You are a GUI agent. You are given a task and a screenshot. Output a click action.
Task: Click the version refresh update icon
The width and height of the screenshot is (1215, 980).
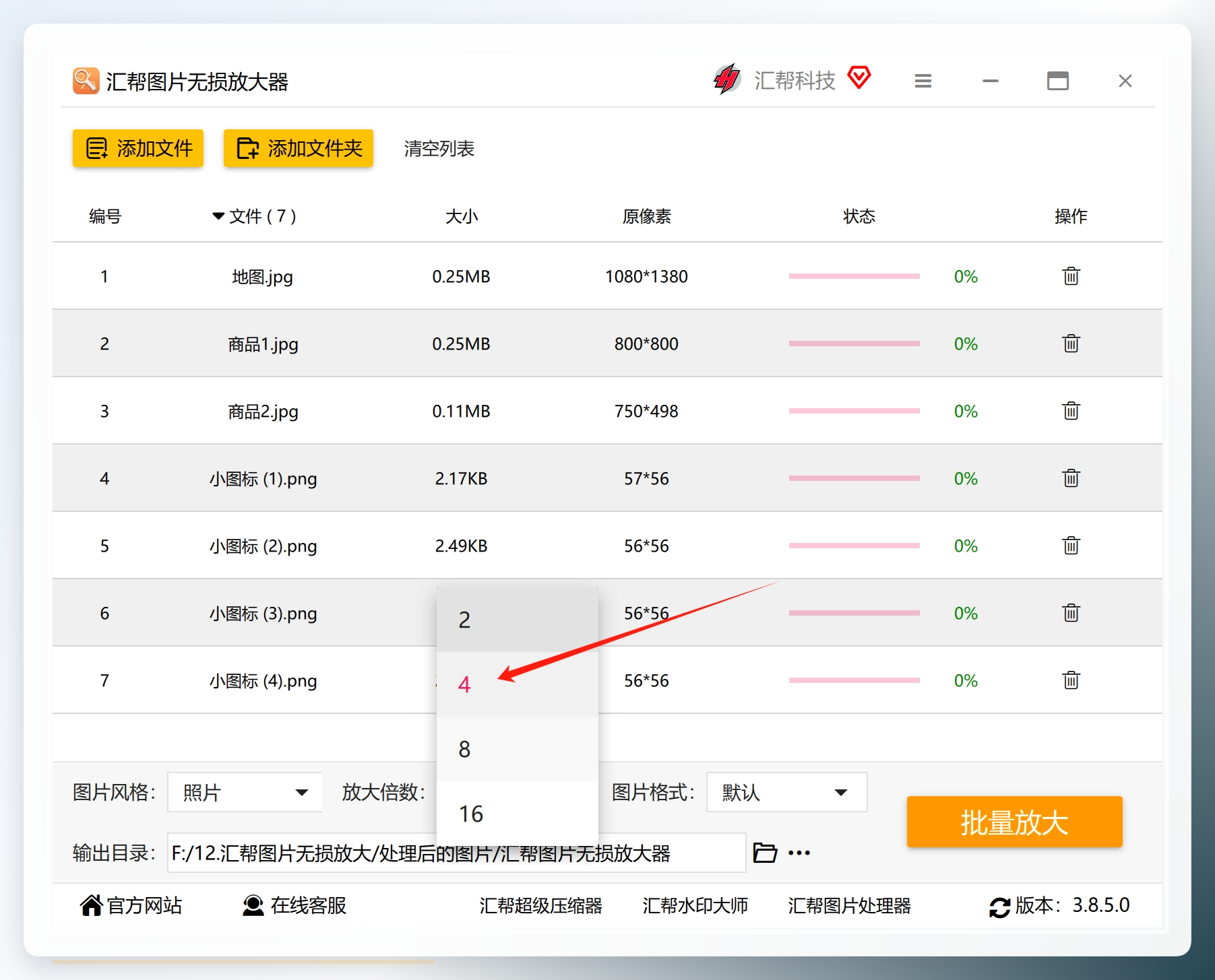point(999,907)
